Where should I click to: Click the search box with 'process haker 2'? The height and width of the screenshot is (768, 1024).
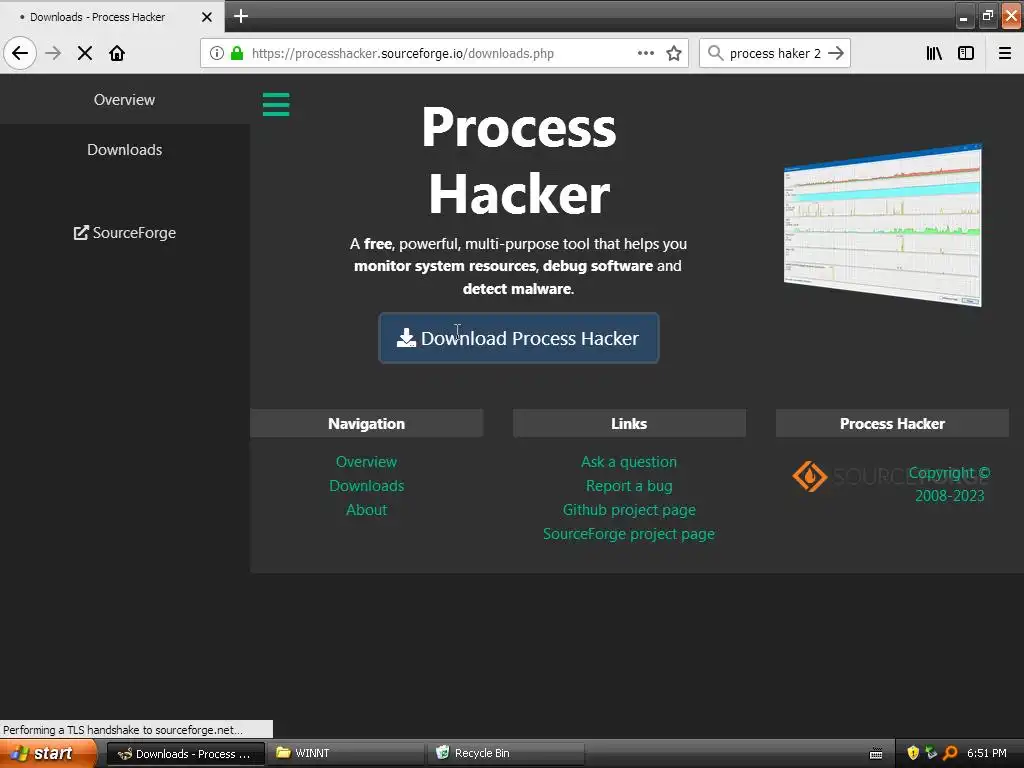[775, 53]
